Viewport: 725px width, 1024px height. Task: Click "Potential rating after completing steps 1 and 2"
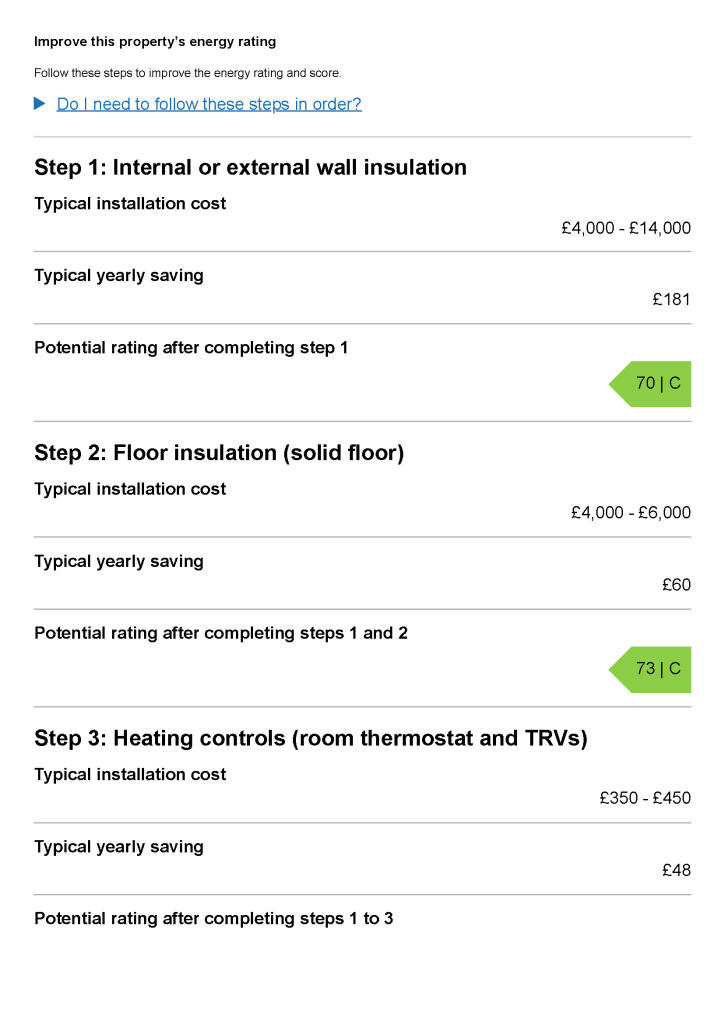(221, 633)
